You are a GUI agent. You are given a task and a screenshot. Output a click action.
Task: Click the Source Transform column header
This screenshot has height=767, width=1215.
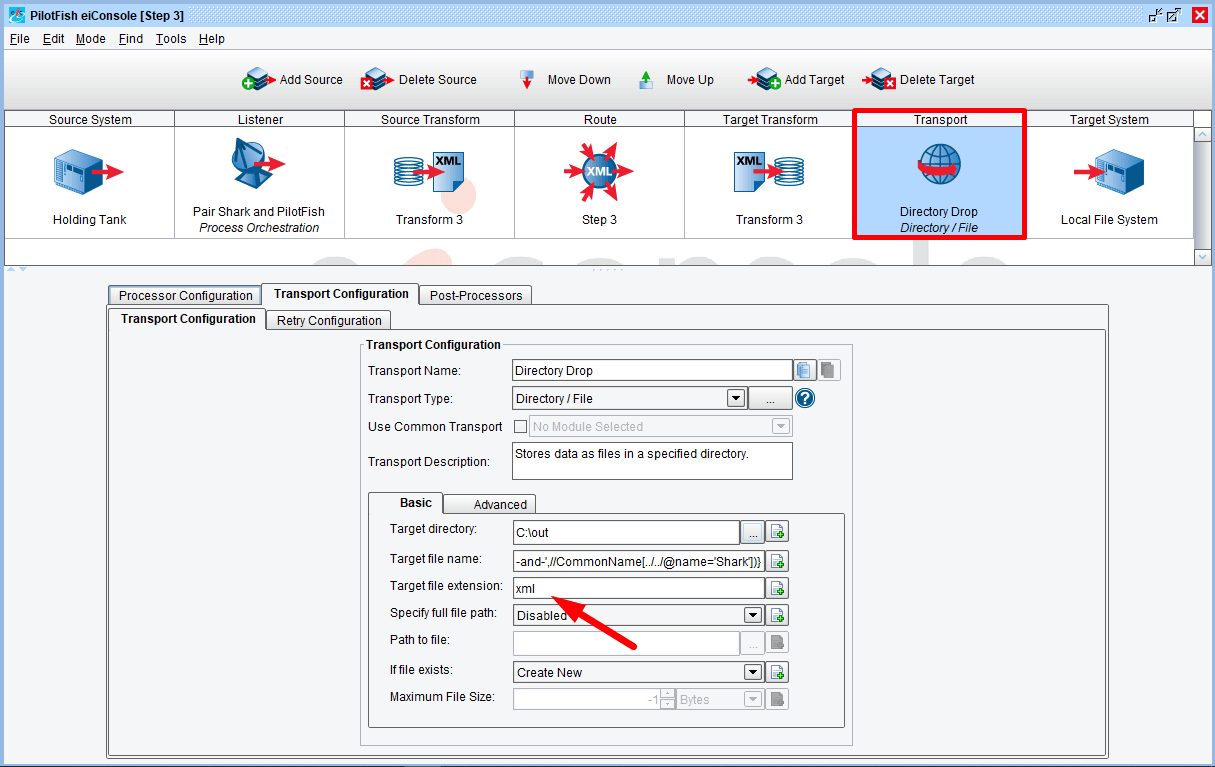(430, 119)
